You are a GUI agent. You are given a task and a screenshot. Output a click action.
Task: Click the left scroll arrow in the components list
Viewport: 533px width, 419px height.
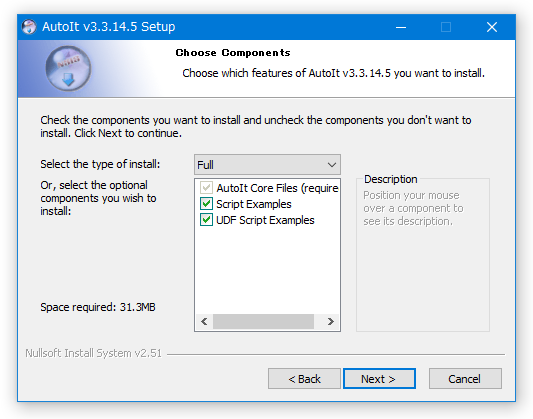tap(204, 321)
